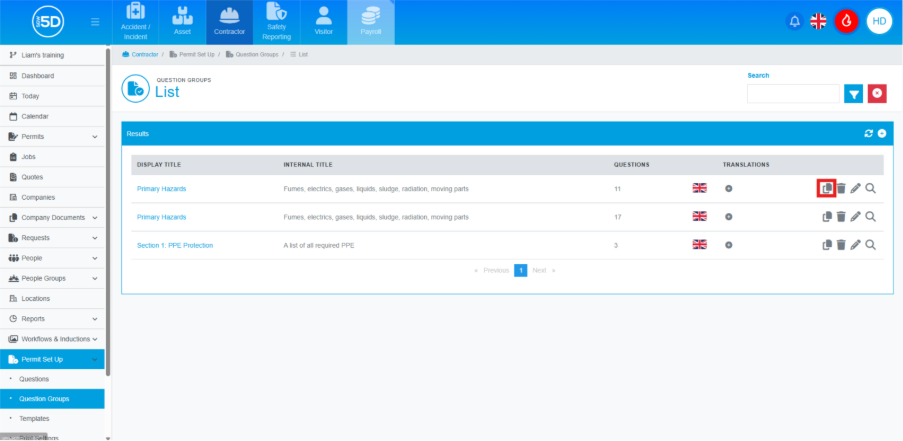Delete the Primary Hazards group with 11 questions
This screenshot has height=441, width=903.
pyautogui.click(x=841, y=188)
